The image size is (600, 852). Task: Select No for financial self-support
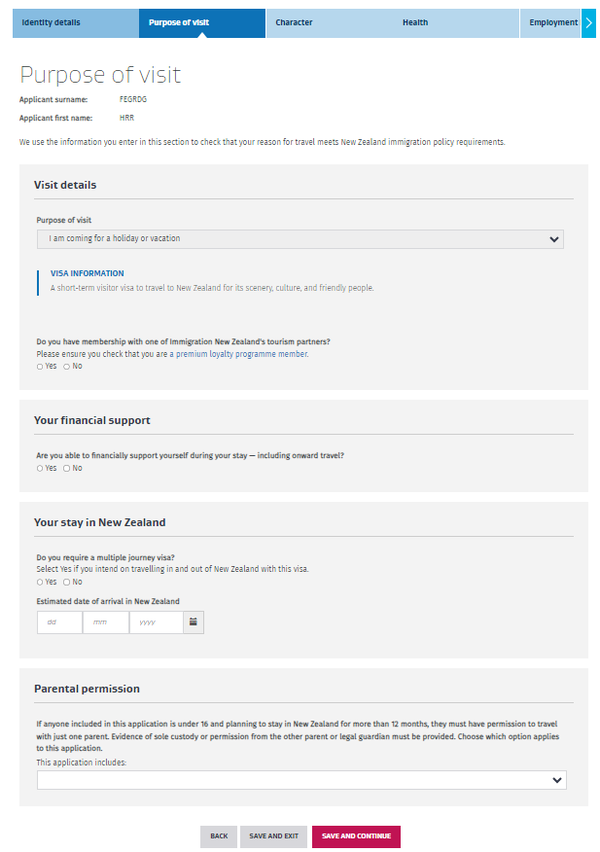click(67, 468)
